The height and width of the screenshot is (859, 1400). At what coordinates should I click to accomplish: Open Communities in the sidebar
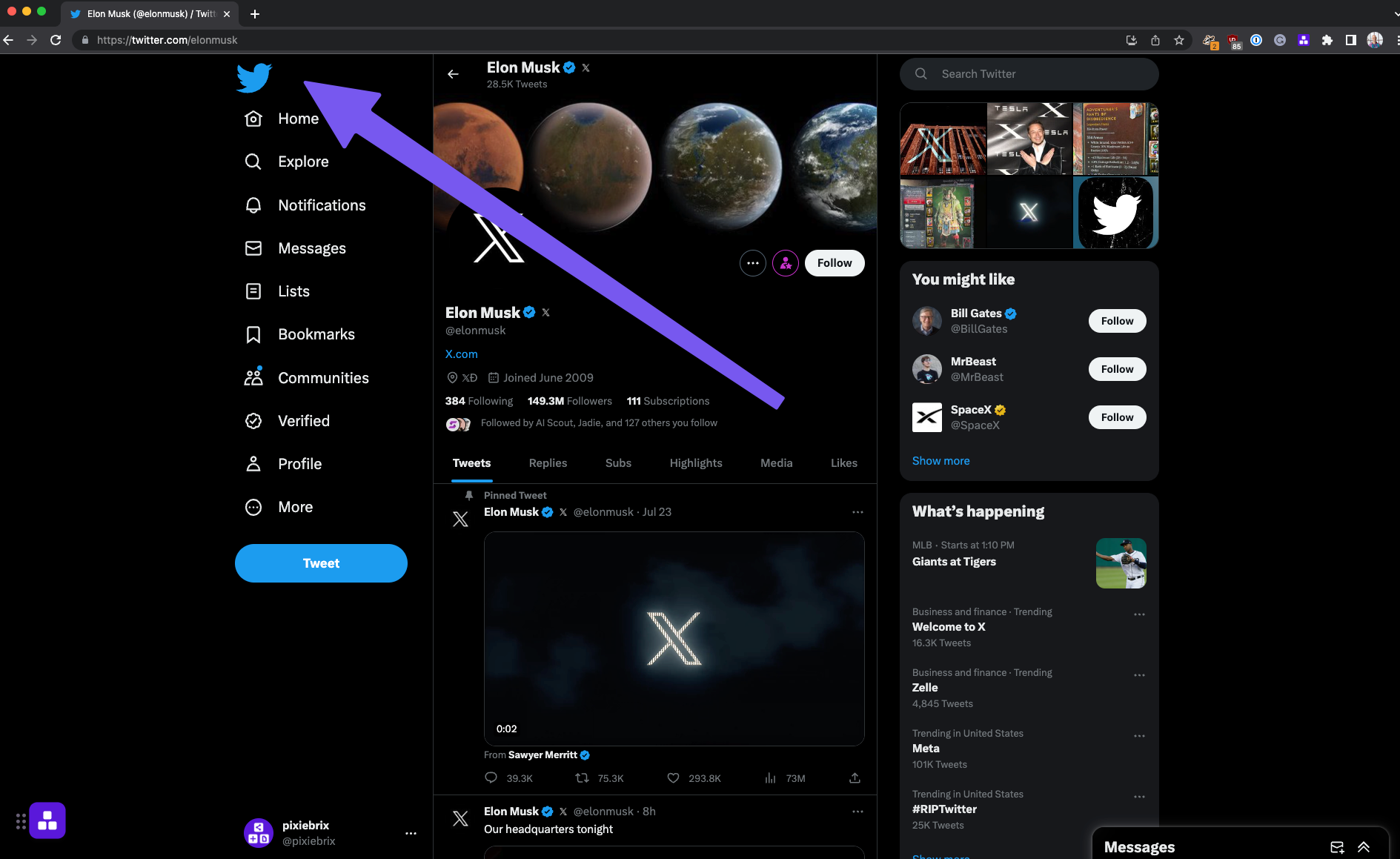(307, 378)
